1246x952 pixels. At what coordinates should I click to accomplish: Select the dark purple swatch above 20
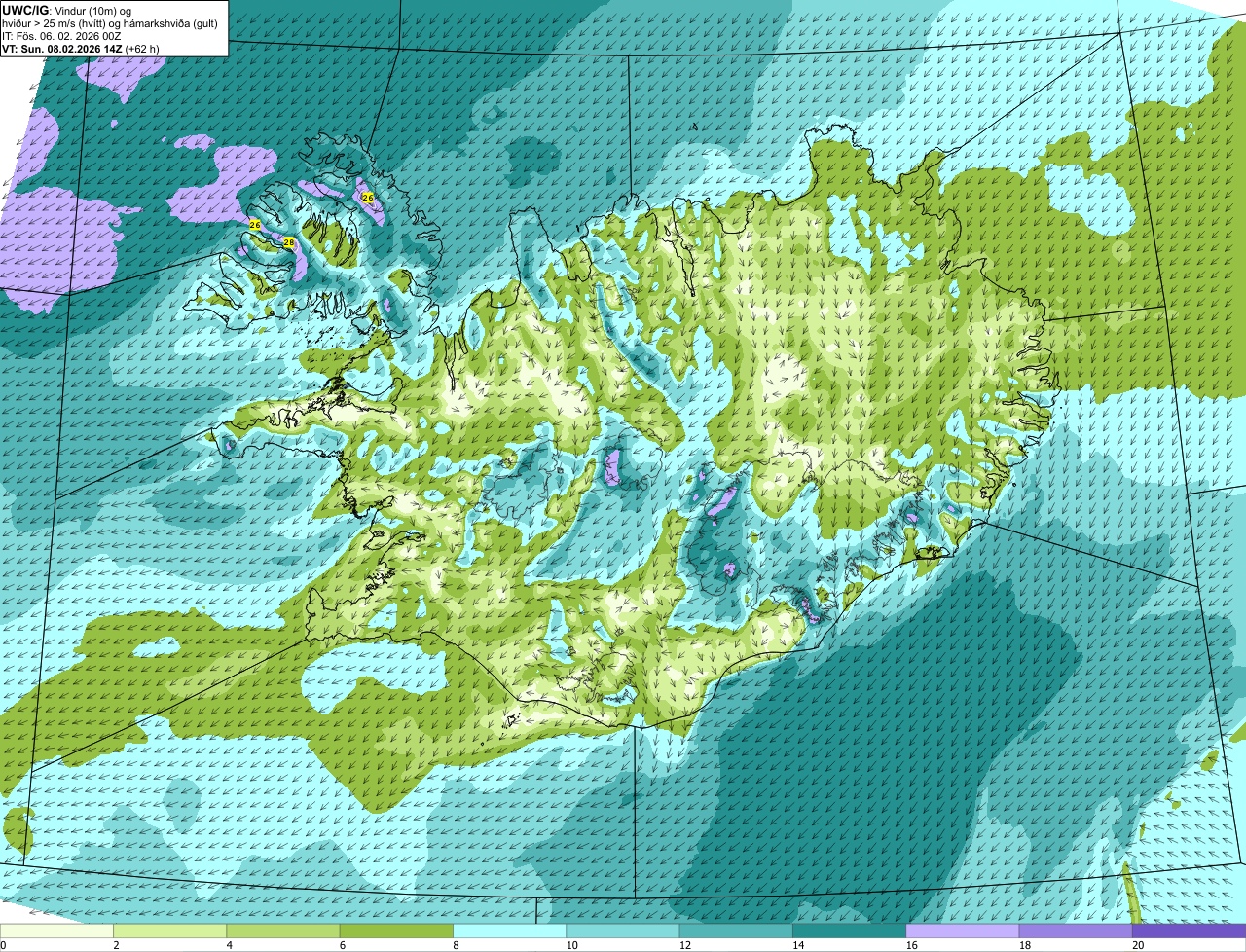(1189, 932)
